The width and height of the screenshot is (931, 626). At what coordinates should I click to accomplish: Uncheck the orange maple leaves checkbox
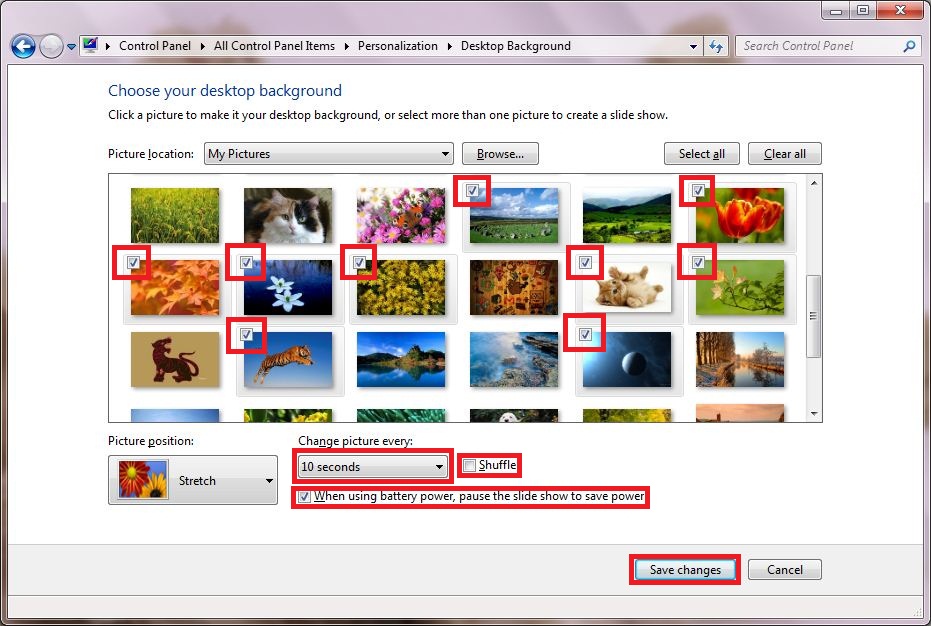click(x=133, y=262)
